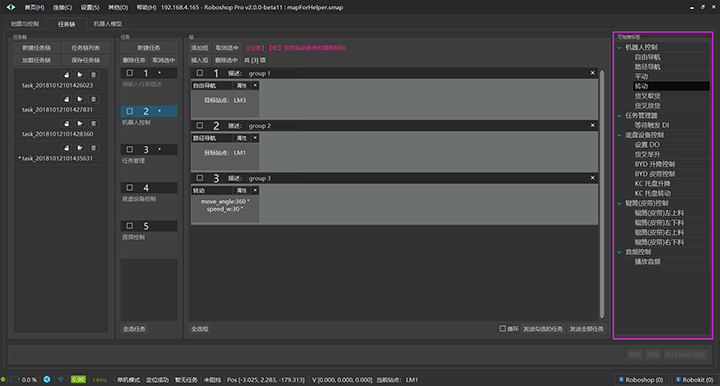Click the 发送勾选的任务 button
The height and width of the screenshot is (386, 720).
(x=543, y=329)
